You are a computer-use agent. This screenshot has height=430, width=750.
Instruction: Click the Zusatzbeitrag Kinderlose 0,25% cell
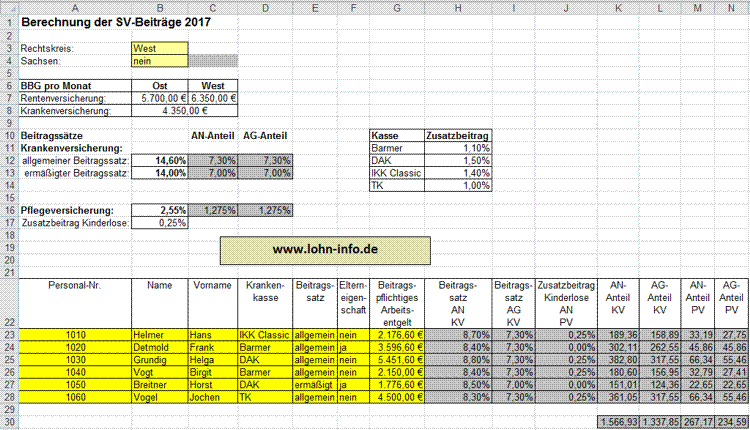tap(160, 222)
